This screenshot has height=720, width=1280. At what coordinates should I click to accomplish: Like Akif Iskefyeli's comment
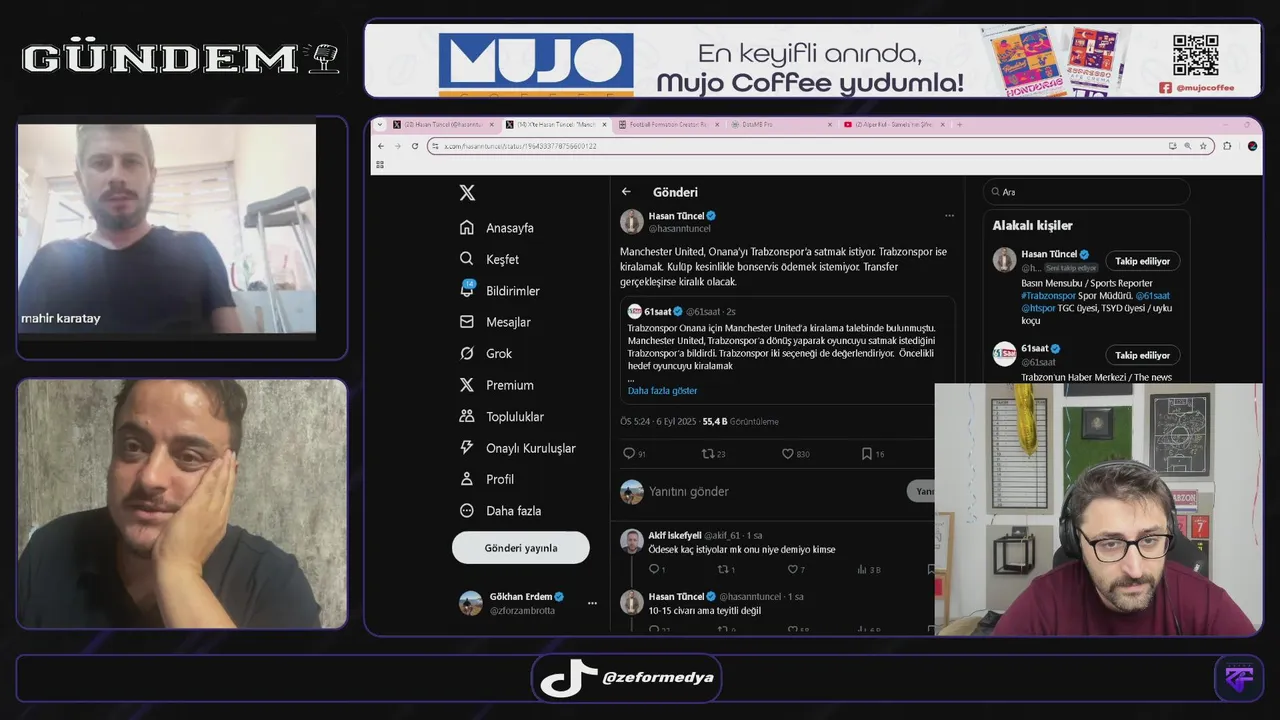pos(792,569)
